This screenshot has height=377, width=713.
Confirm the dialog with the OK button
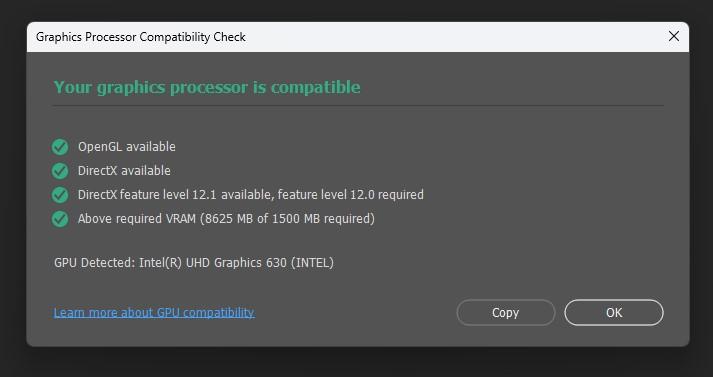tap(614, 312)
